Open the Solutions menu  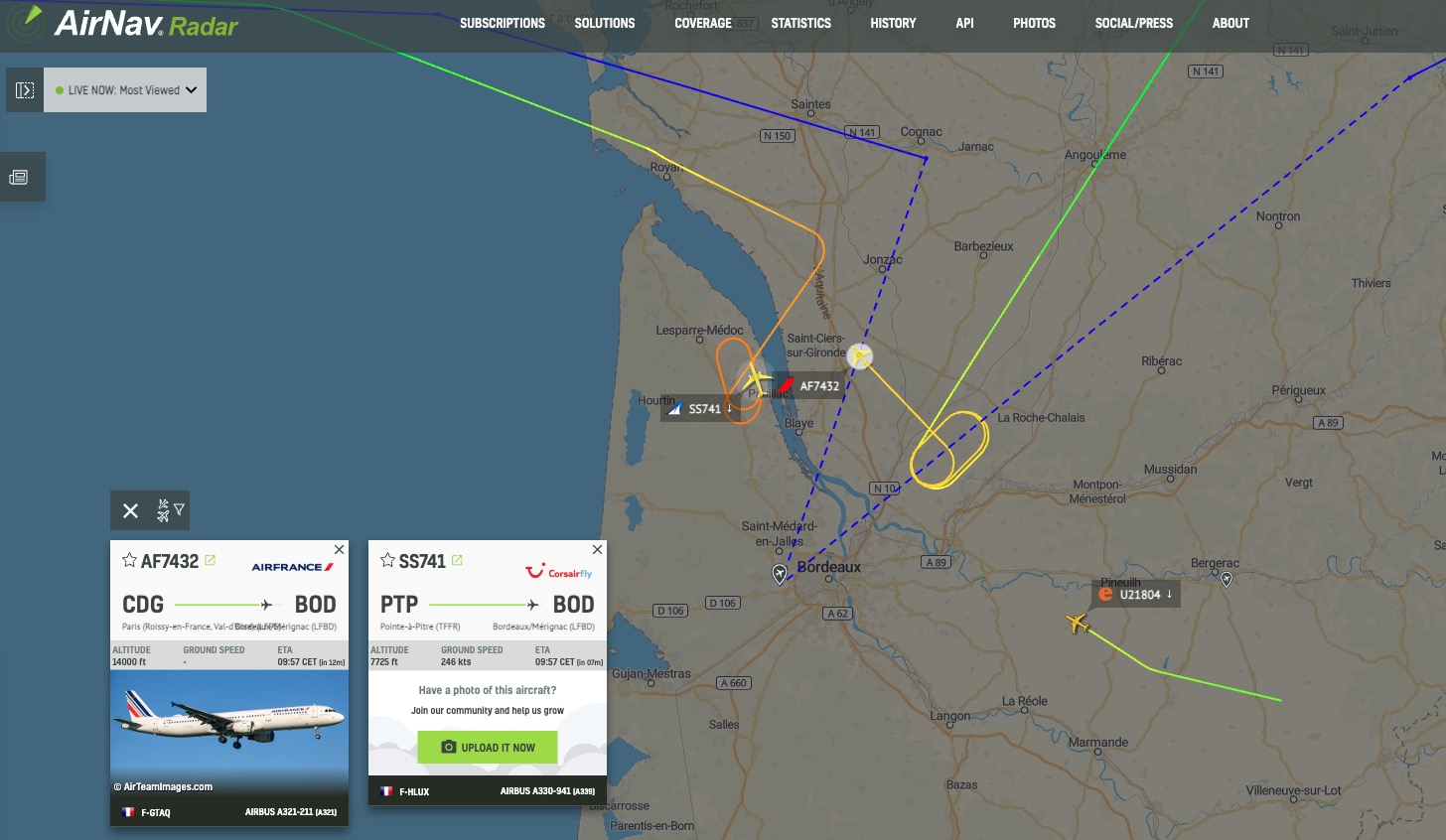tap(605, 23)
